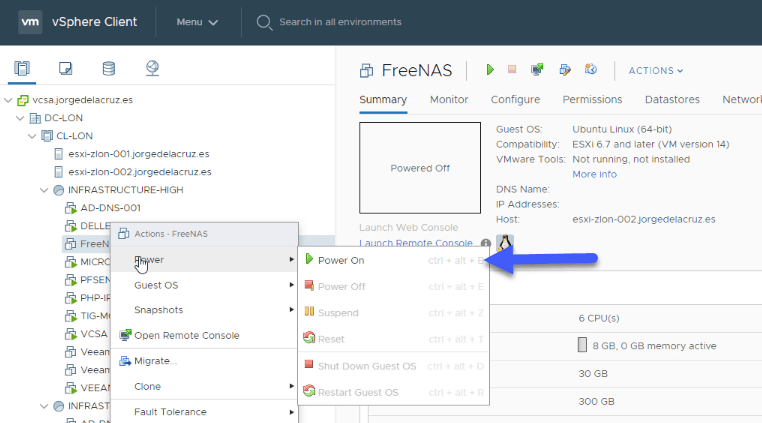Switch to the Summary tab
Viewport: 762px width, 423px height.
(x=383, y=100)
